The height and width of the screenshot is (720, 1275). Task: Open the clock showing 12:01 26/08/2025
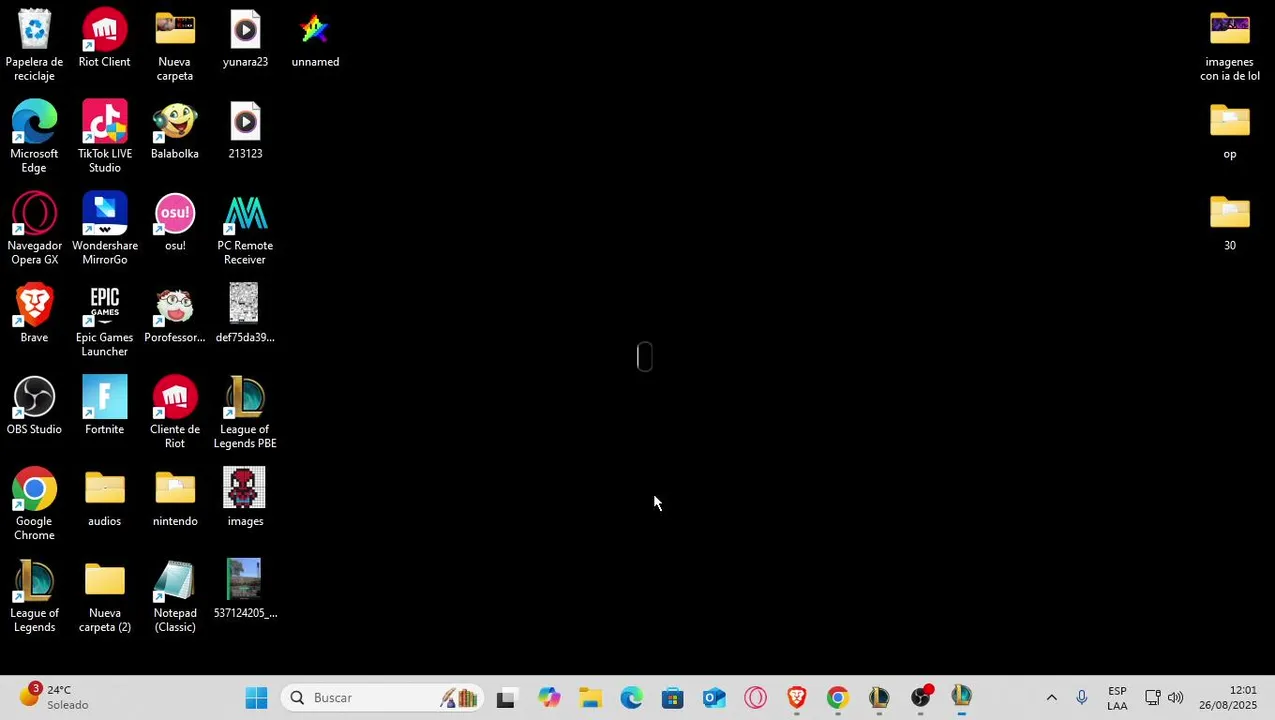click(1229, 698)
